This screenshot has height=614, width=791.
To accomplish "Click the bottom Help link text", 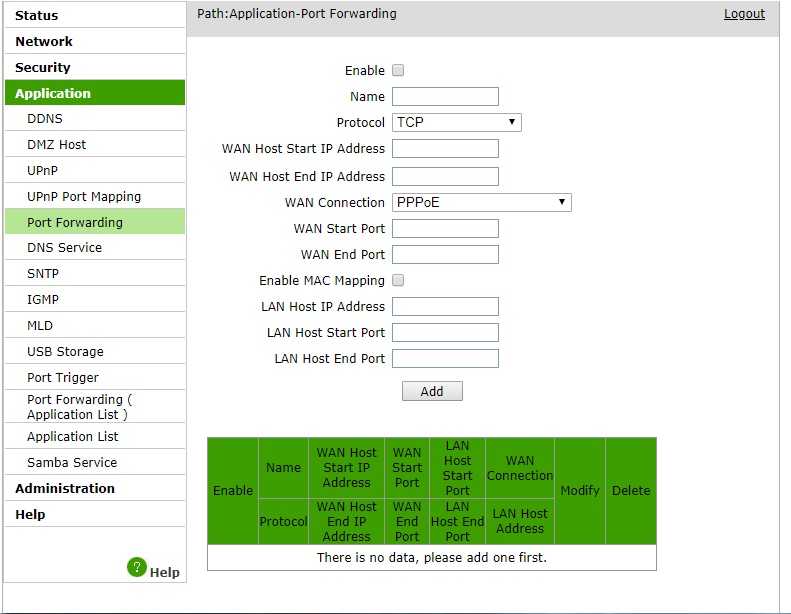I will click(164, 572).
